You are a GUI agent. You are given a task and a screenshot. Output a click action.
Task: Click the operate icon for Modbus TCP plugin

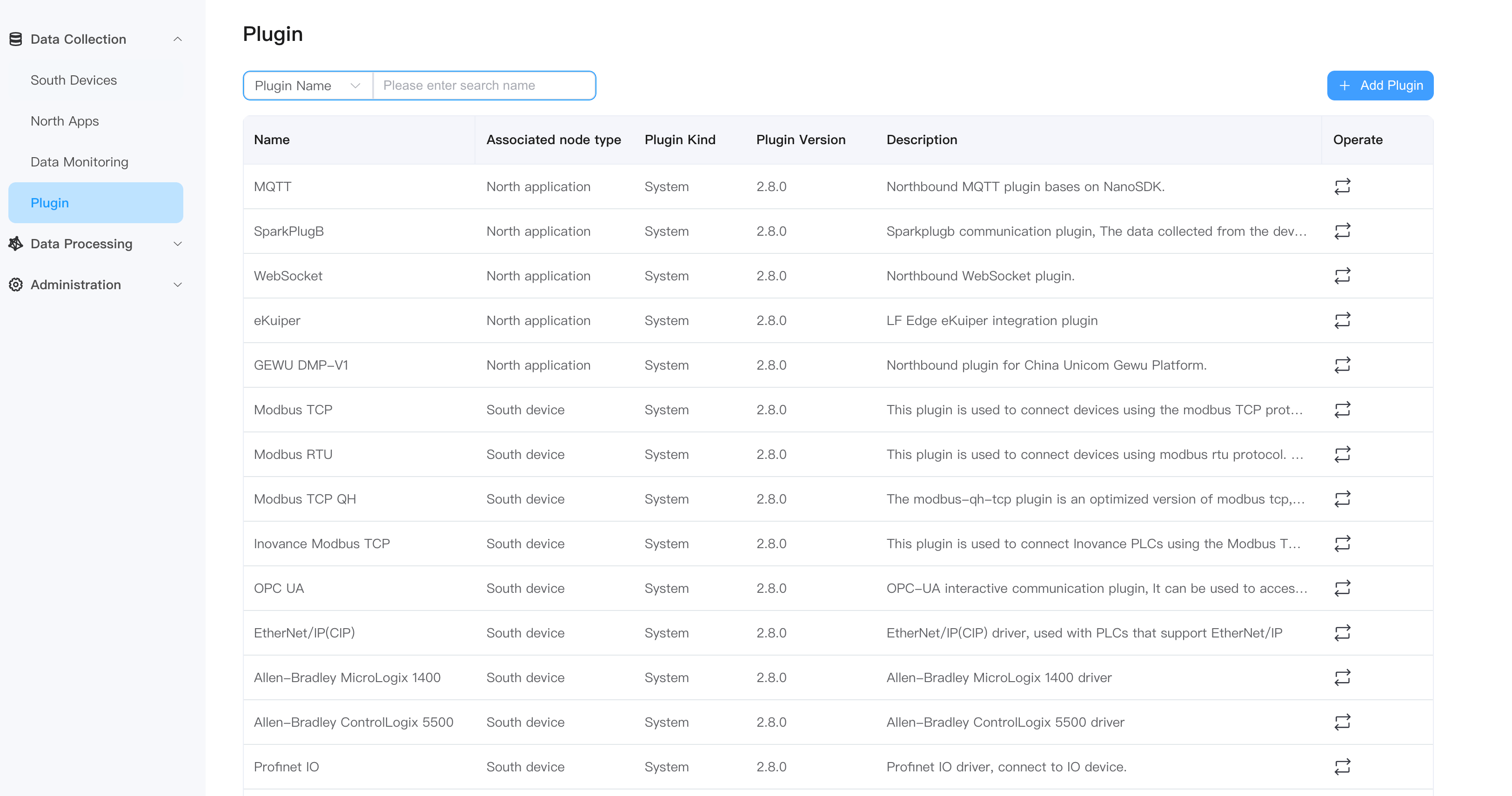point(1343,410)
